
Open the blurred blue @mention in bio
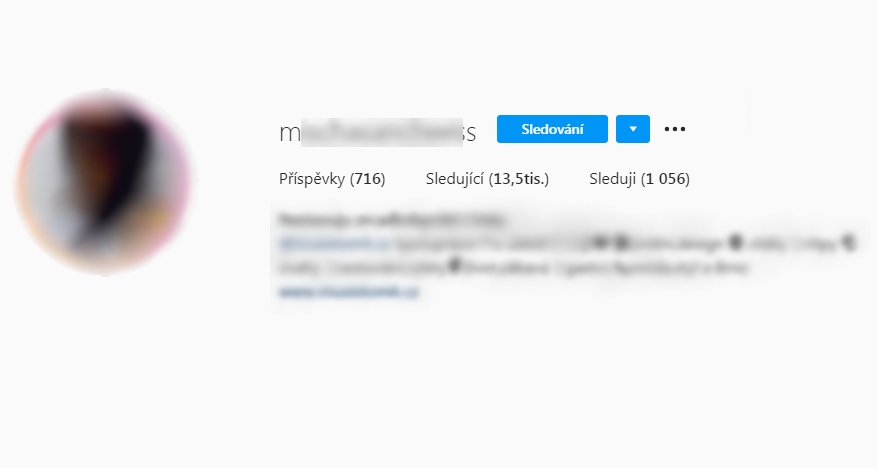(334, 244)
